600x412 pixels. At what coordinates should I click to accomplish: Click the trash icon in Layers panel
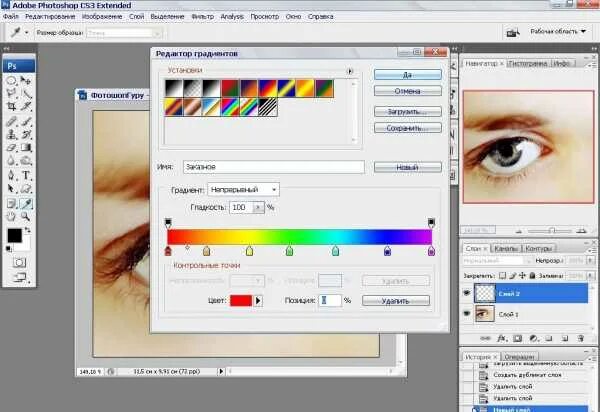(x=580, y=338)
